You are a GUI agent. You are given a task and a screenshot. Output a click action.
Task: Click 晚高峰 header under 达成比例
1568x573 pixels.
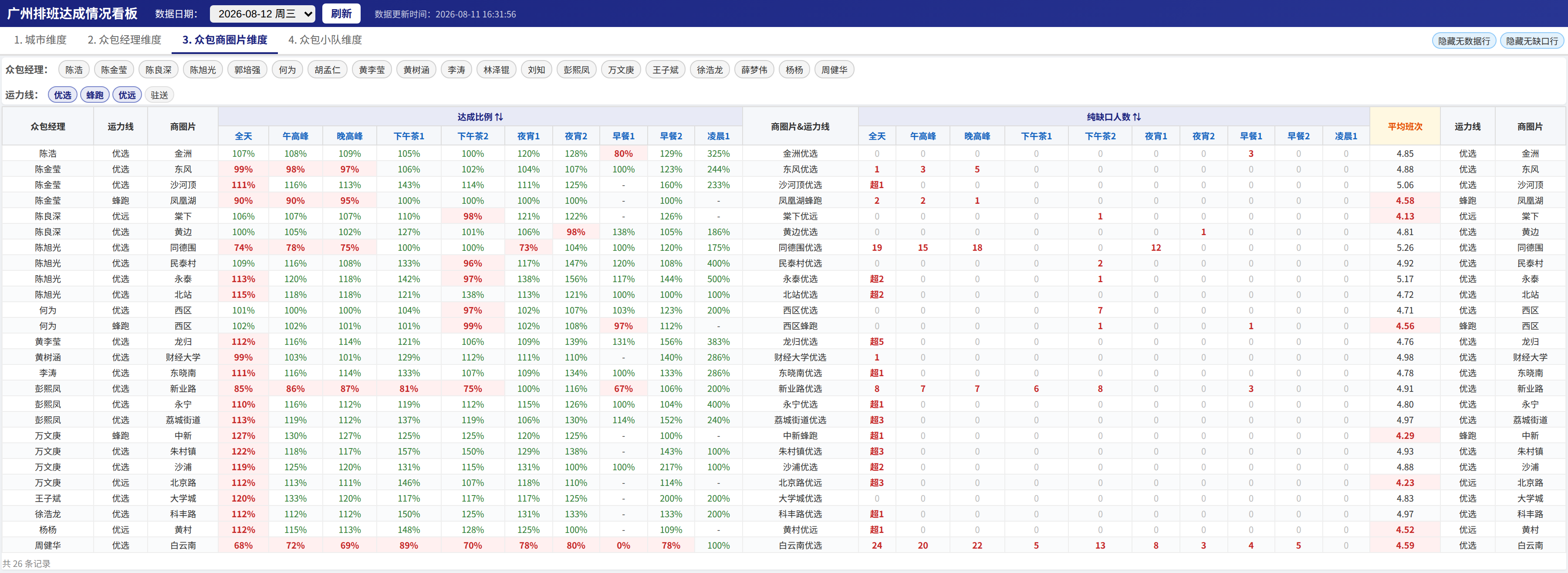349,136
